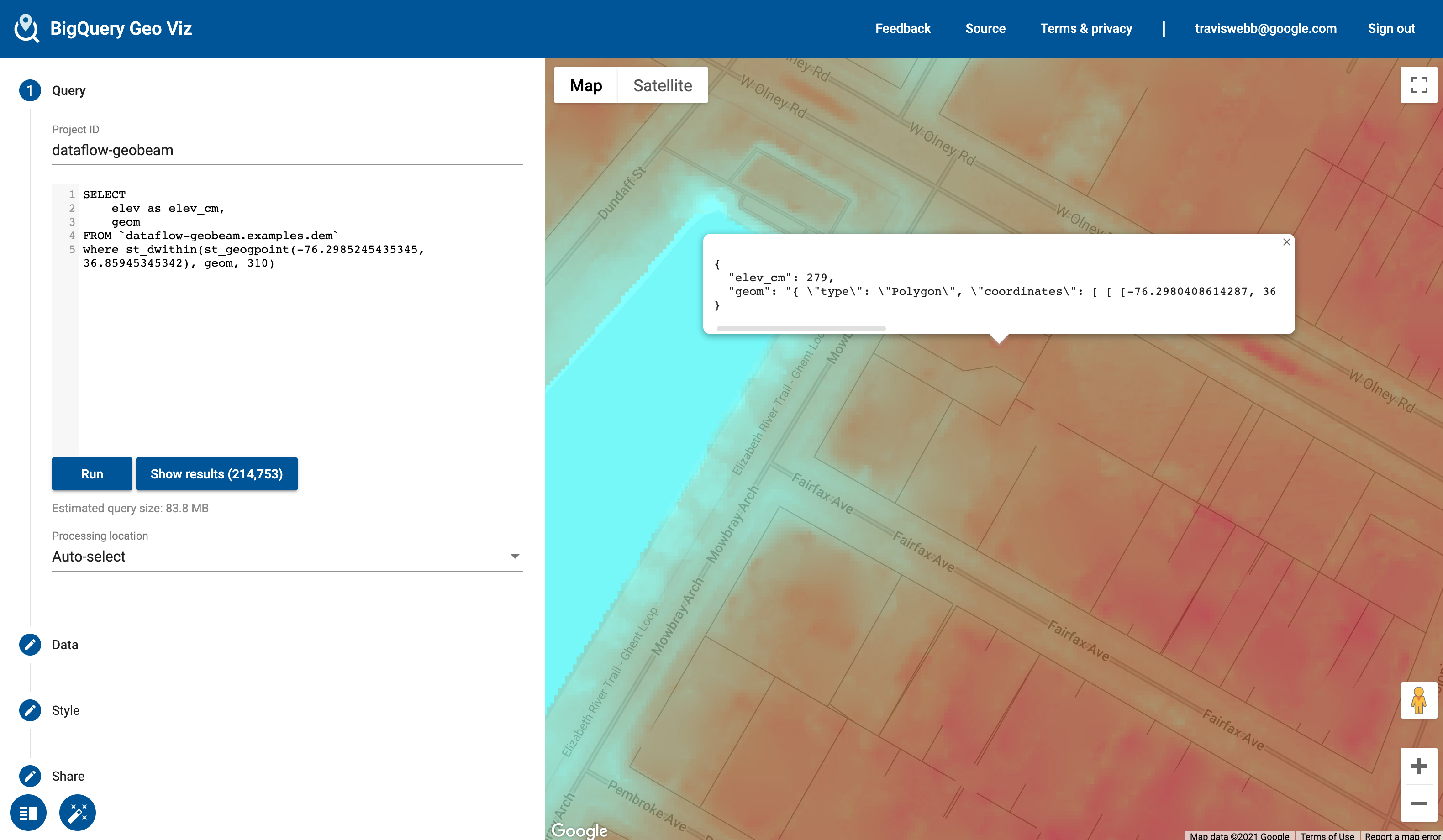Click the Style step pencil icon

click(x=30, y=711)
